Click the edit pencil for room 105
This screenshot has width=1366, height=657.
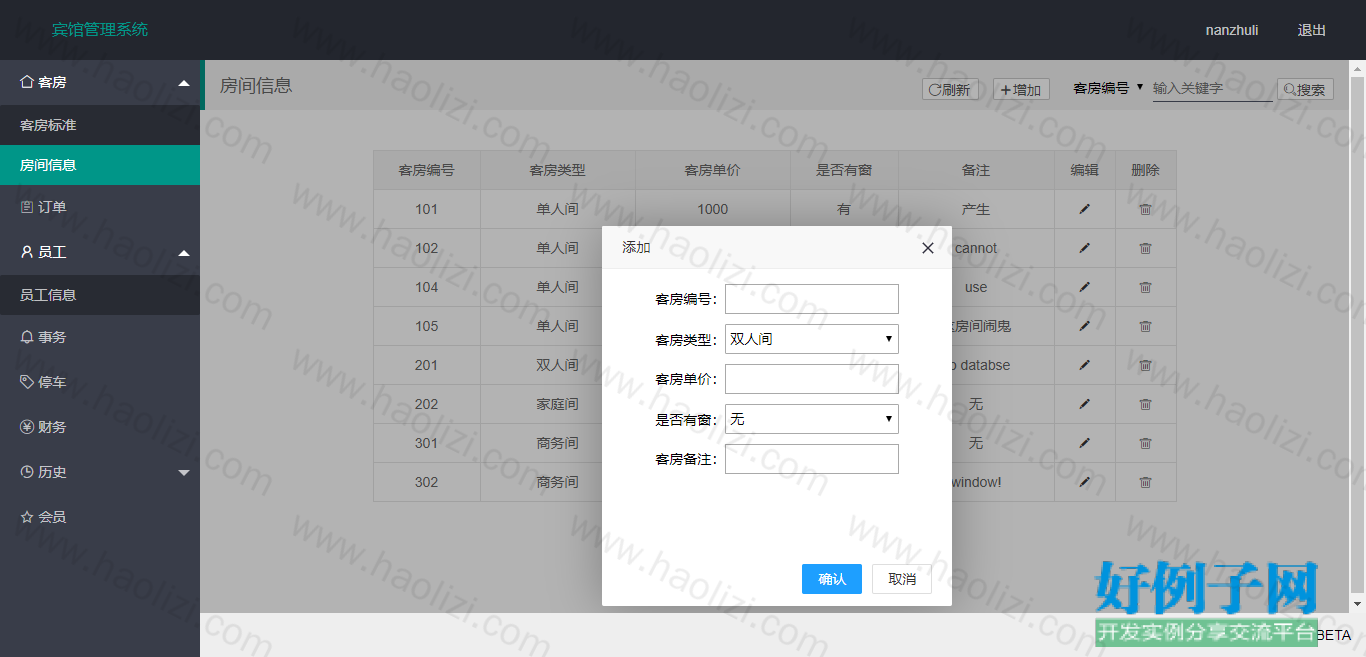(1085, 326)
